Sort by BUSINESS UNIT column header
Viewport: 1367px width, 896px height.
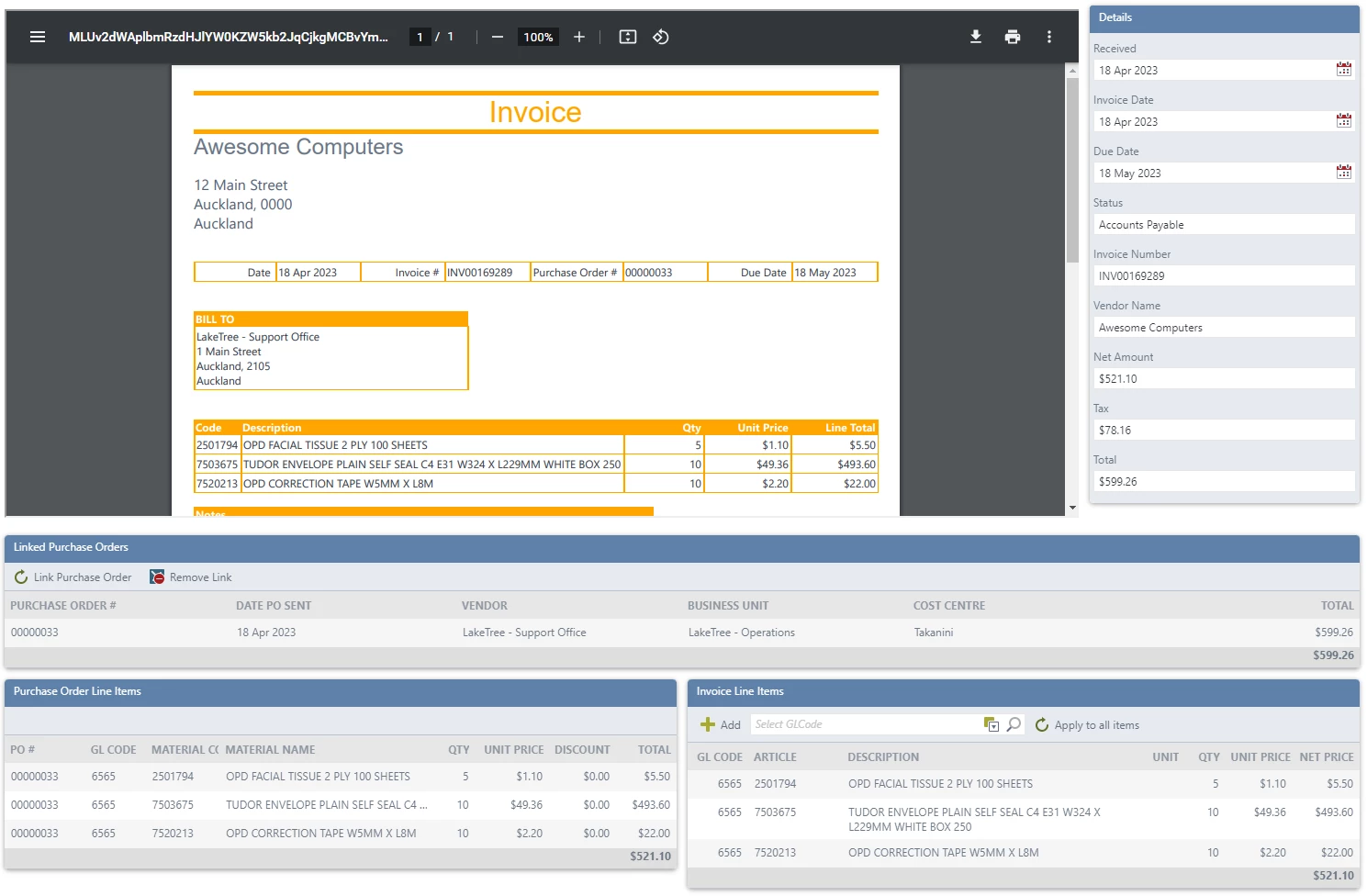pyautogui.click(x=728, y=606)
